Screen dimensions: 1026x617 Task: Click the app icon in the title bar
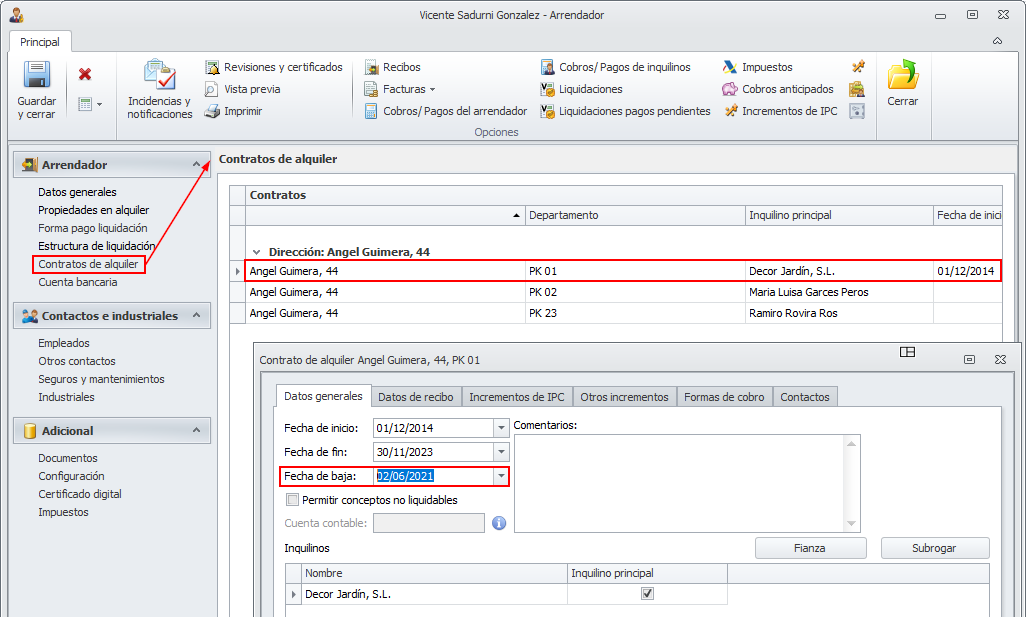click(16, 14)
